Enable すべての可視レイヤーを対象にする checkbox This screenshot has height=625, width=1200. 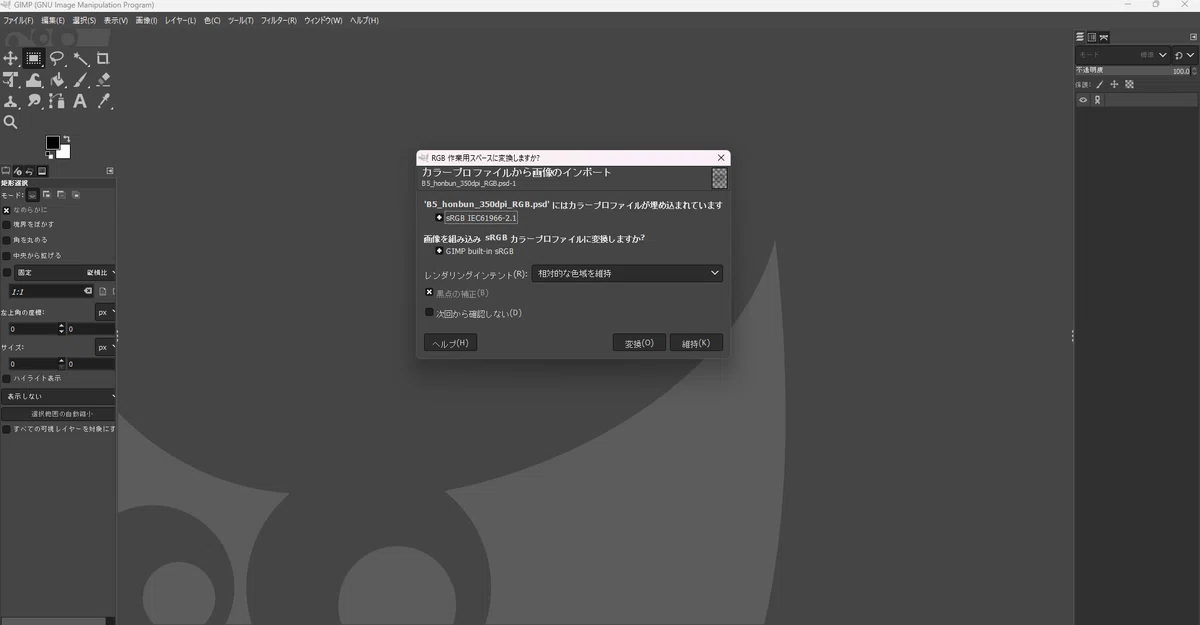coord(6,429)
